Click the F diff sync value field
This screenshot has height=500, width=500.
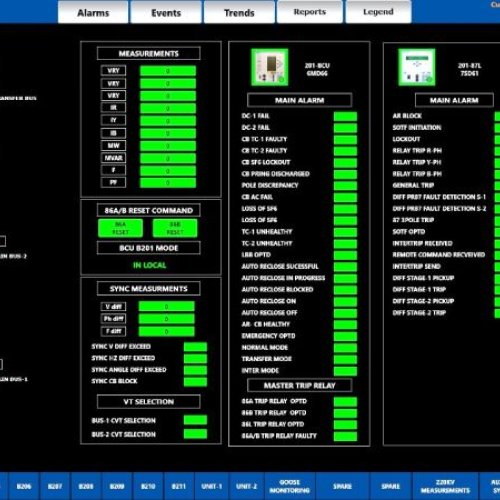tap(167, 331)
